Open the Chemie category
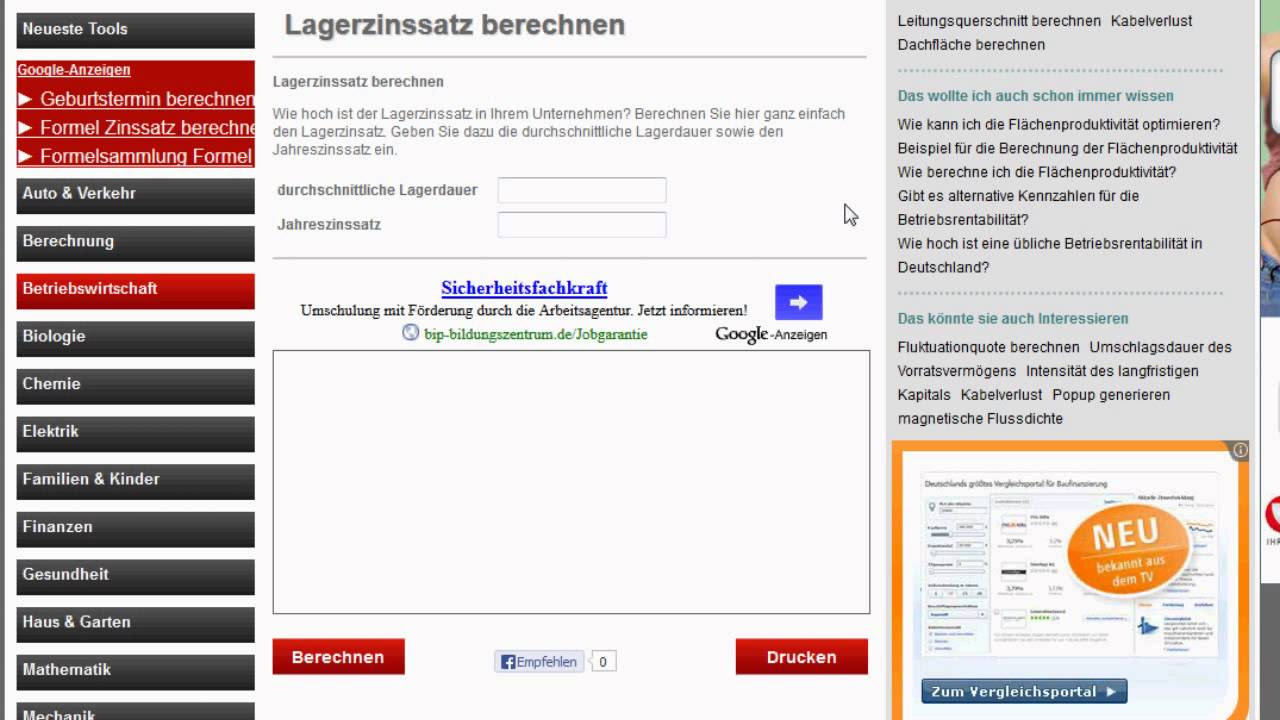This screenshot has height=720, width=1280. tap(136, 385)
